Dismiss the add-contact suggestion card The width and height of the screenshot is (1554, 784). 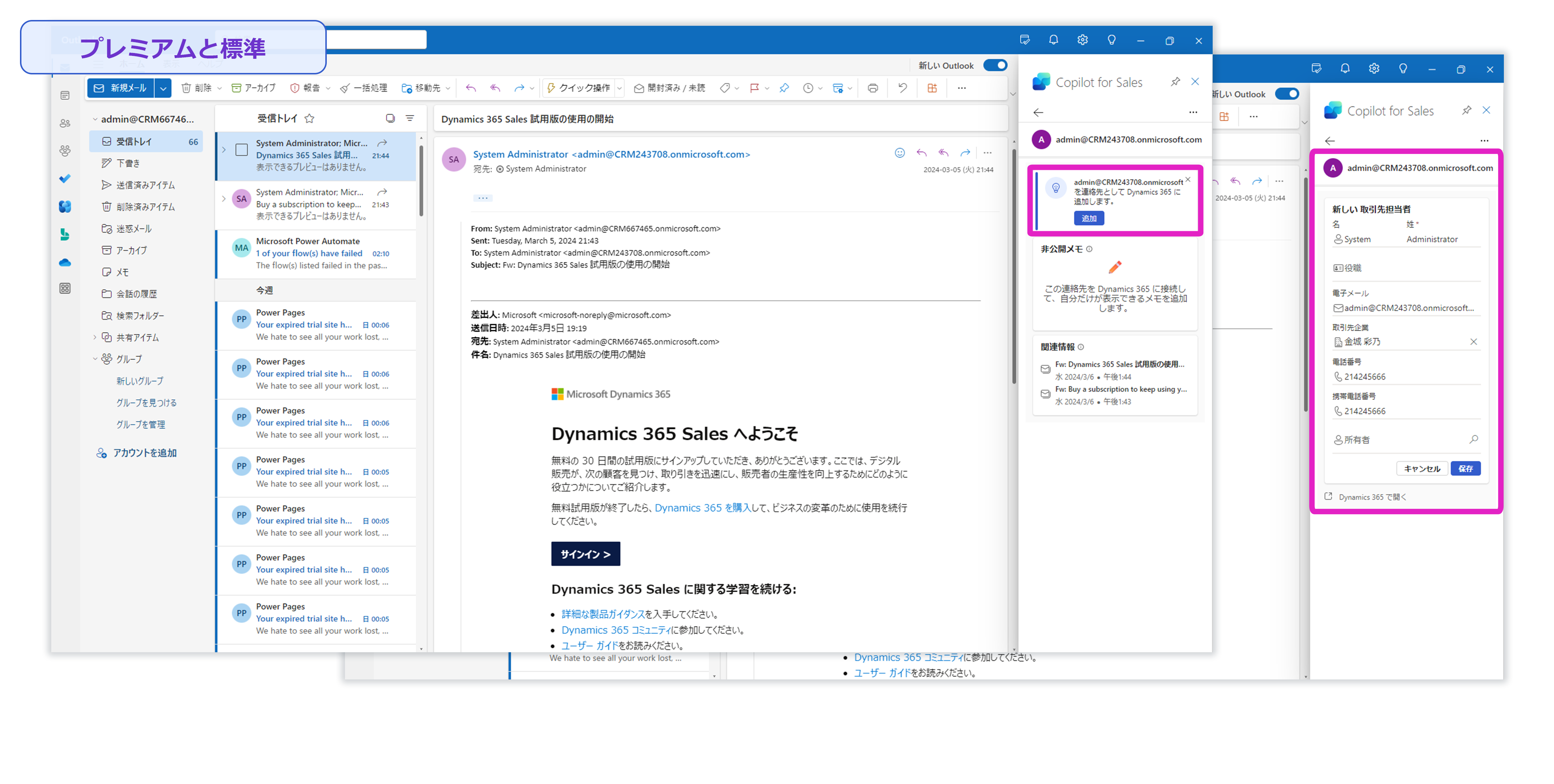1188,180
